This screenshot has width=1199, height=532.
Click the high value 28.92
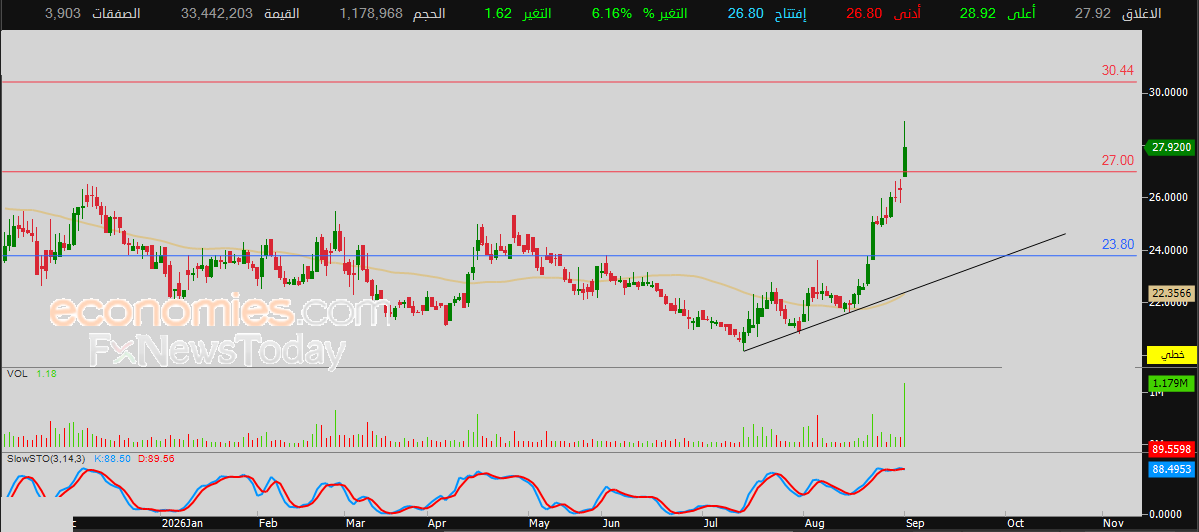coord(978,13)
